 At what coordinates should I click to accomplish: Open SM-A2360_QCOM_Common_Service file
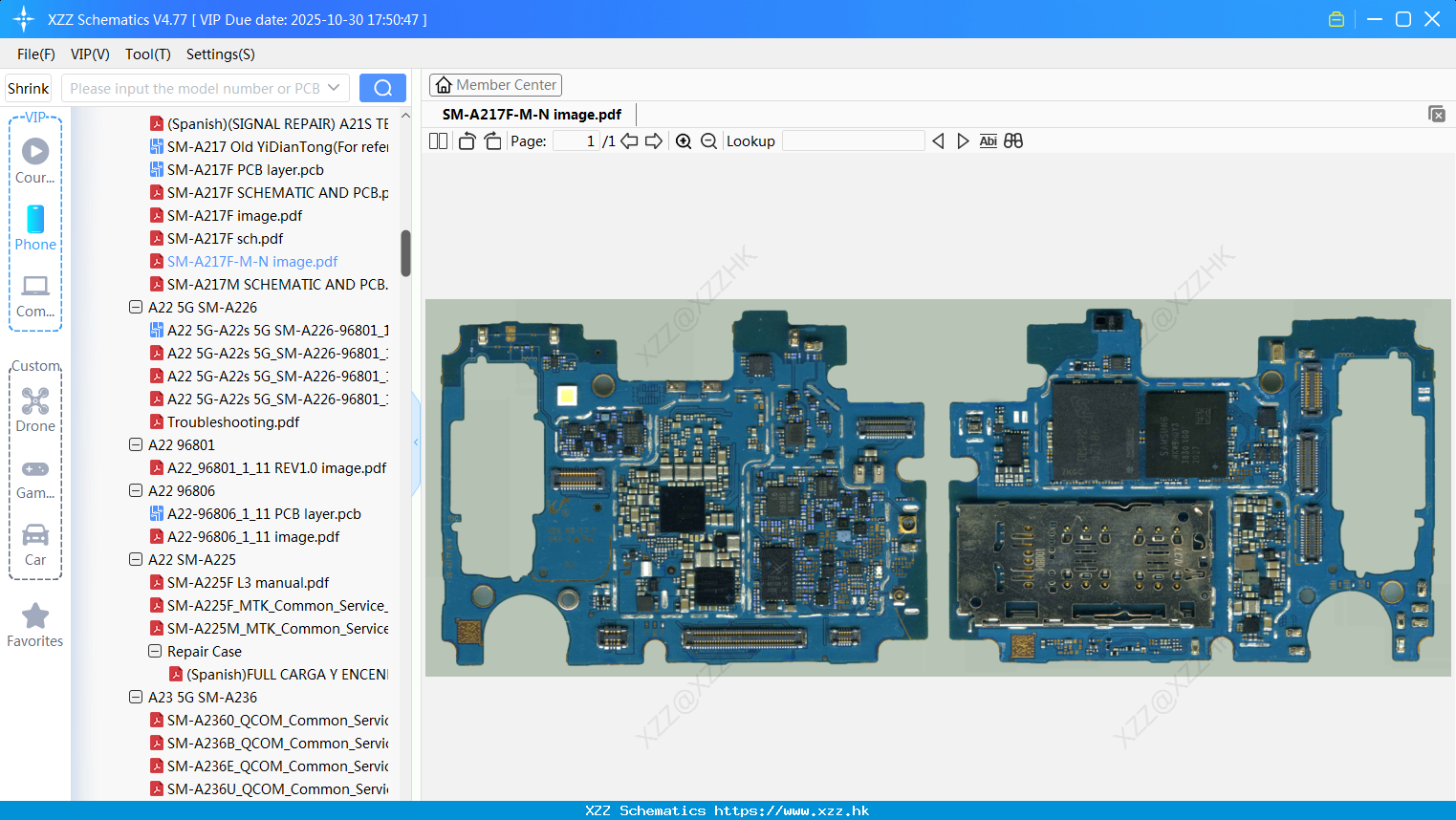click(277, 720)
